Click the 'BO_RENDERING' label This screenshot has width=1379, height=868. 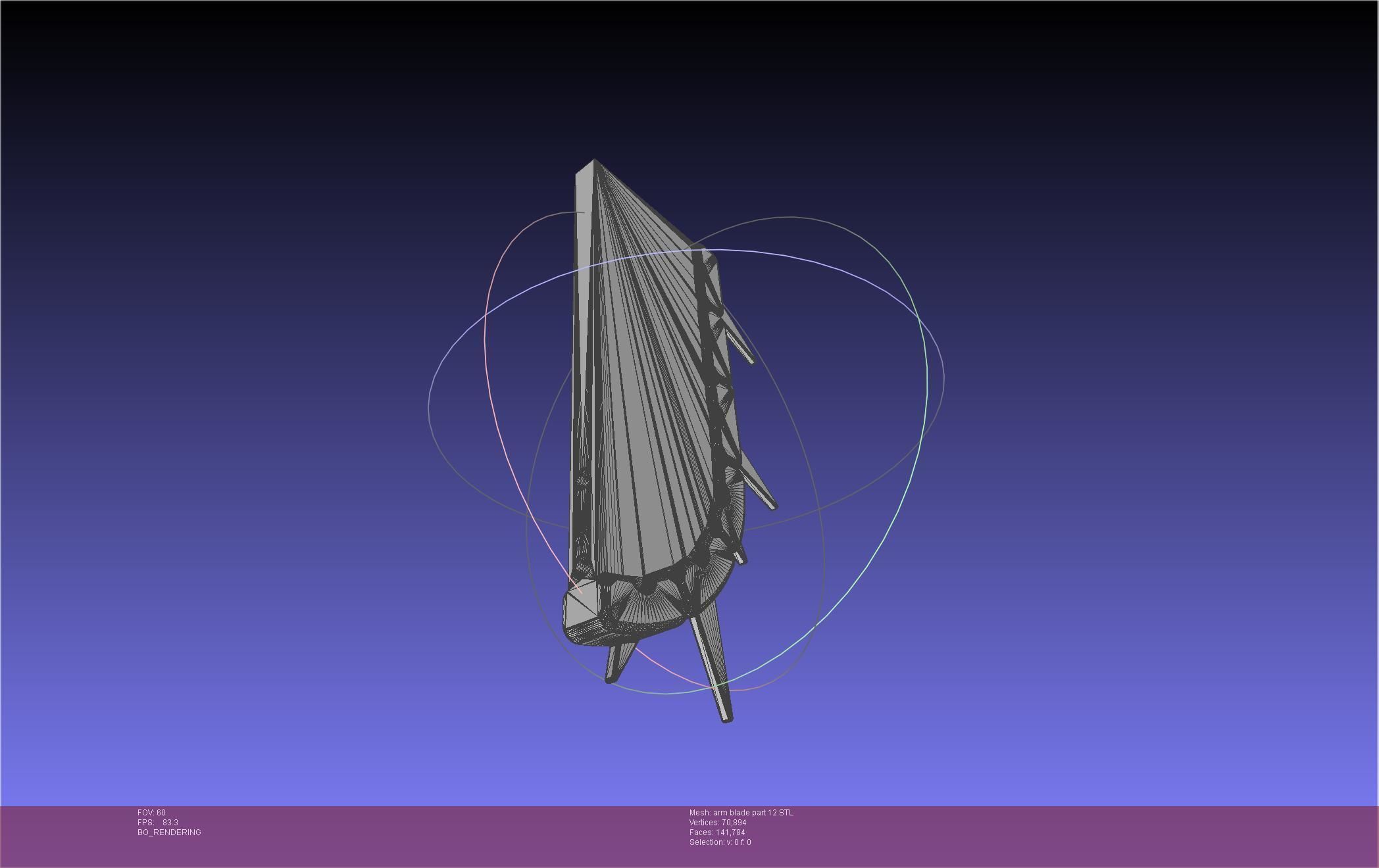[x=169, y=832]
